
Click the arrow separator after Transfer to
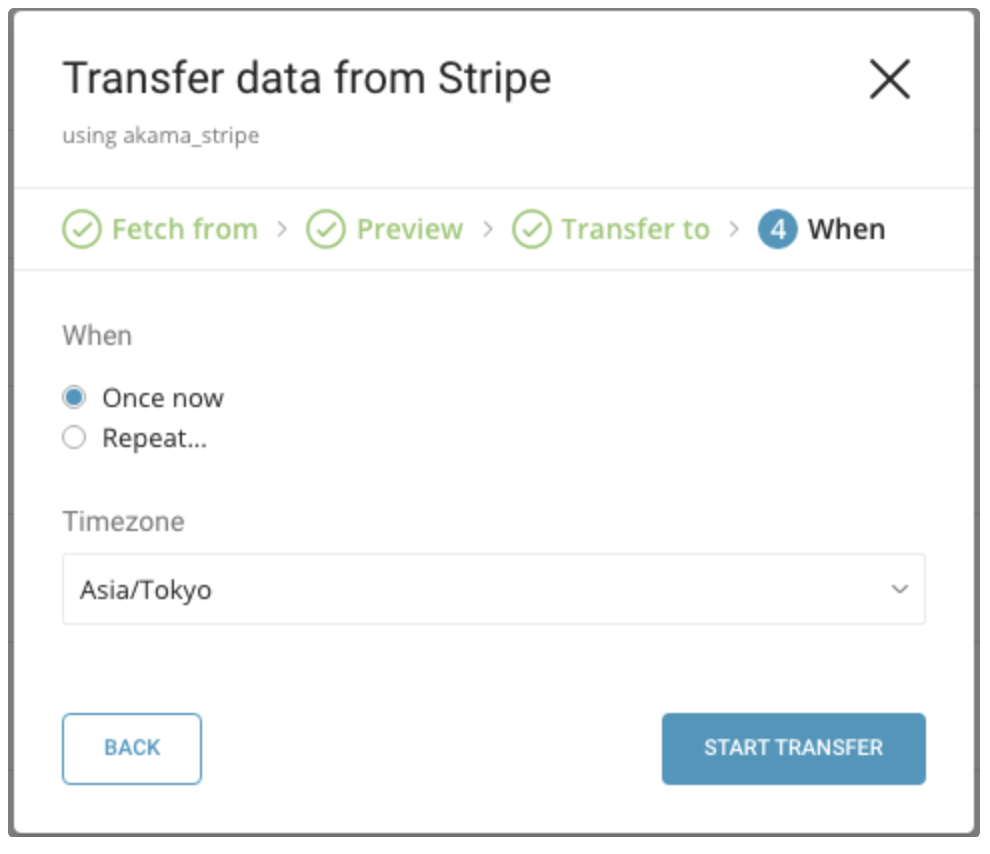(x=734, y=229)
